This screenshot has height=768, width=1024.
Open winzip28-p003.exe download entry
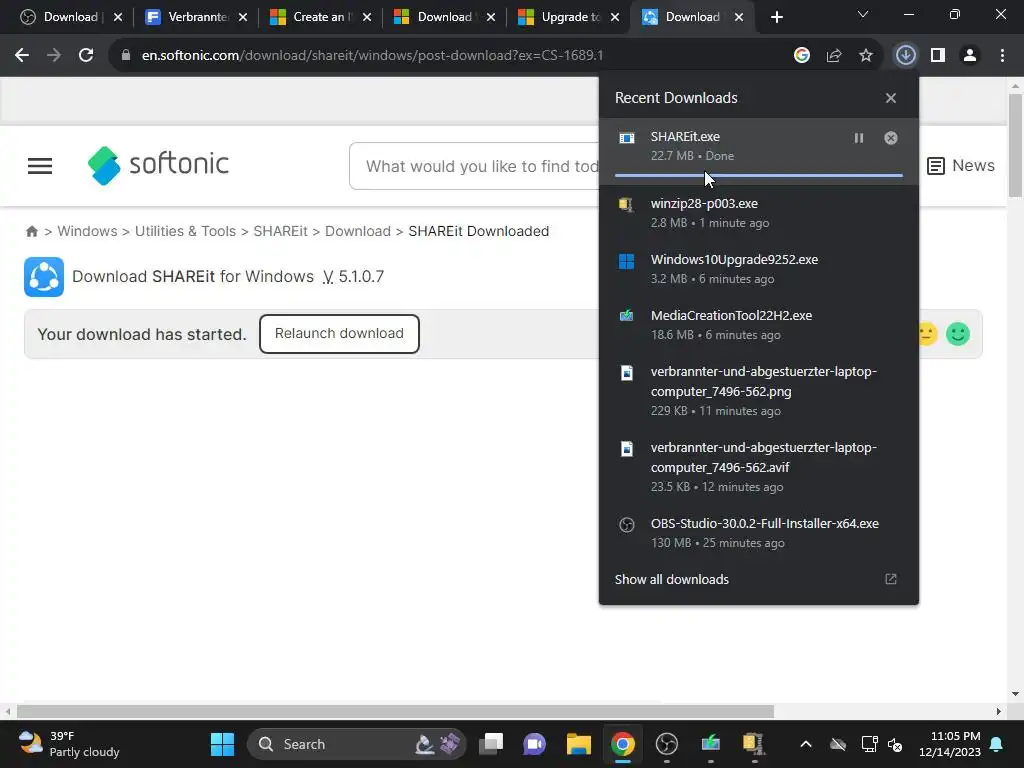[x=759, y=213]
